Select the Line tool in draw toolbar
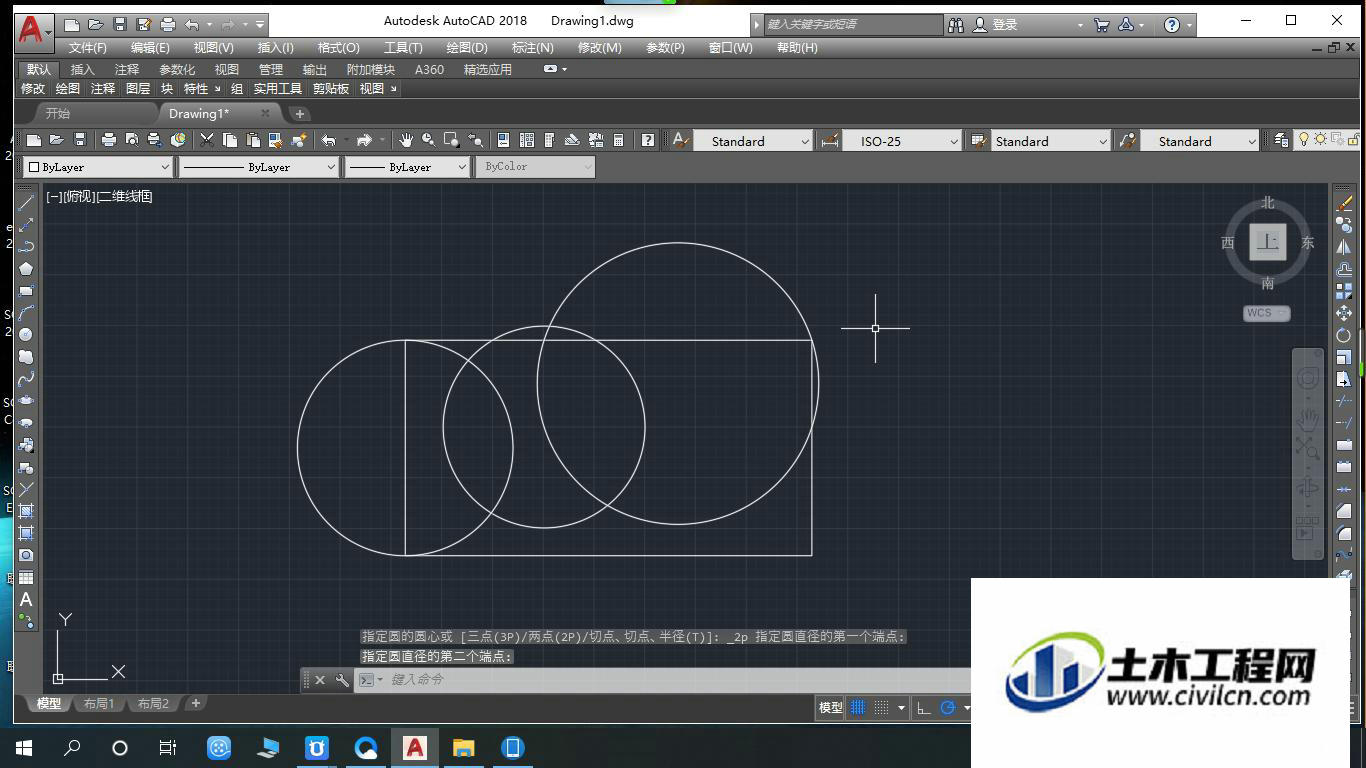 [26, 202]
